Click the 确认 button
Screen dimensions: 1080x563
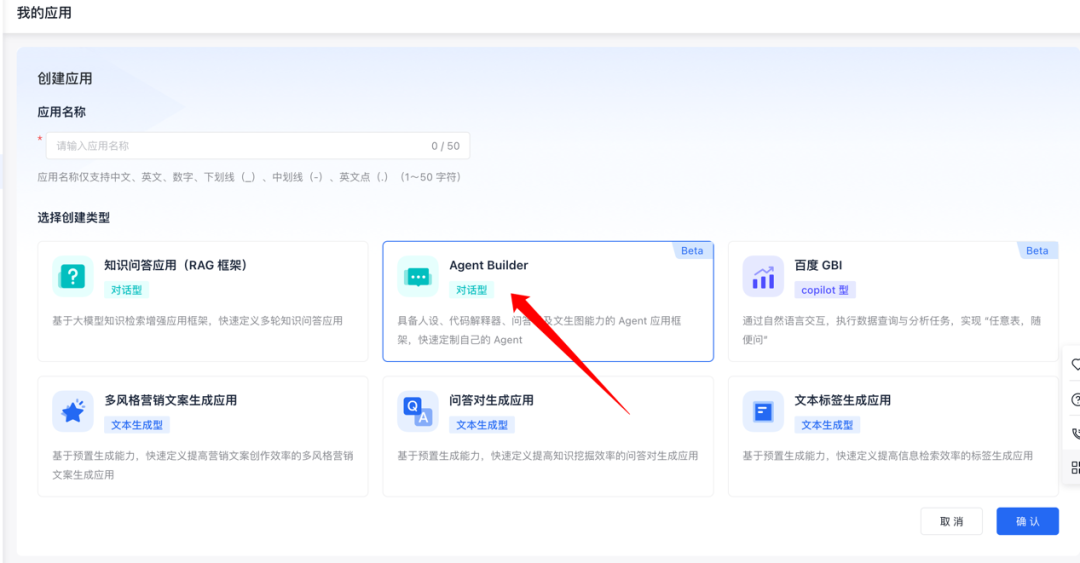(x=1027, y=522)
